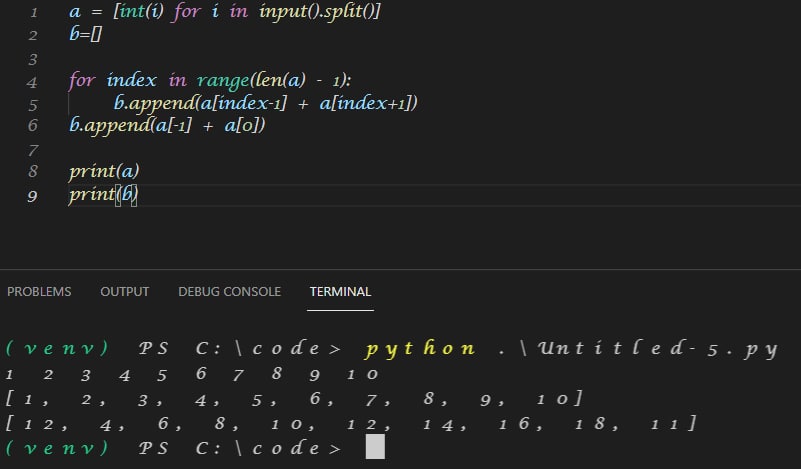Click 'len(a)' on the for loop line

(x=278, y=80)
